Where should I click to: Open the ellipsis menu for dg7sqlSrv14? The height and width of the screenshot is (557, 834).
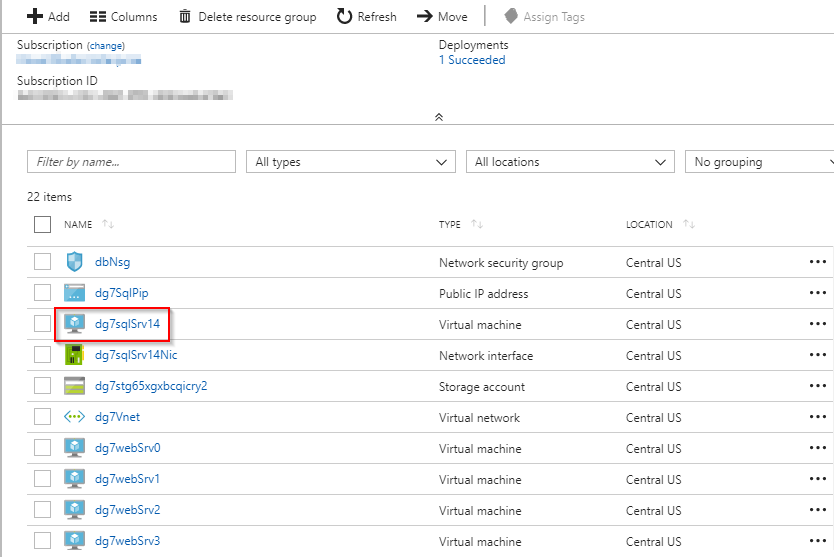click(x=818, y=323)
